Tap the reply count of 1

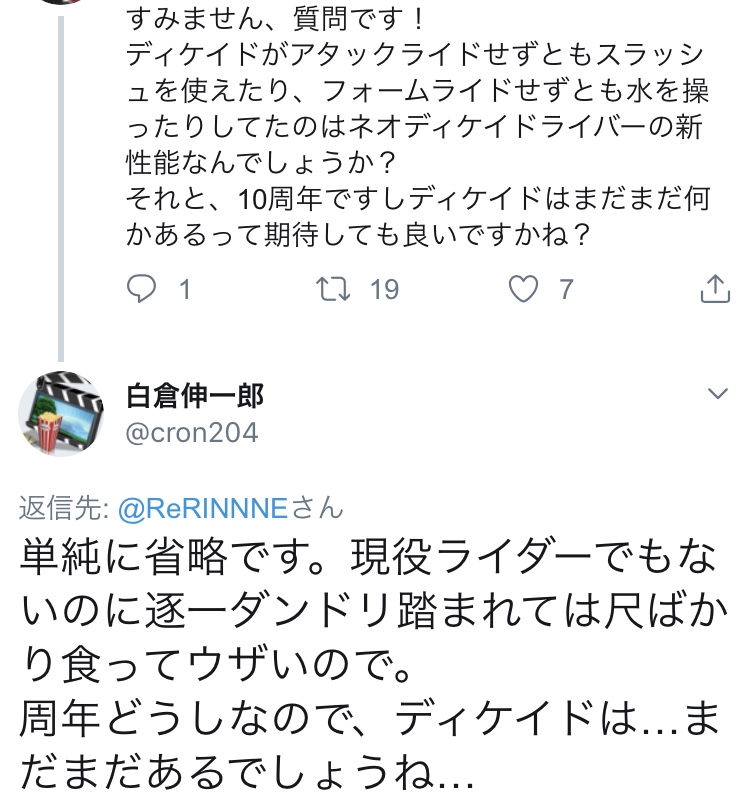coord(184,289)
